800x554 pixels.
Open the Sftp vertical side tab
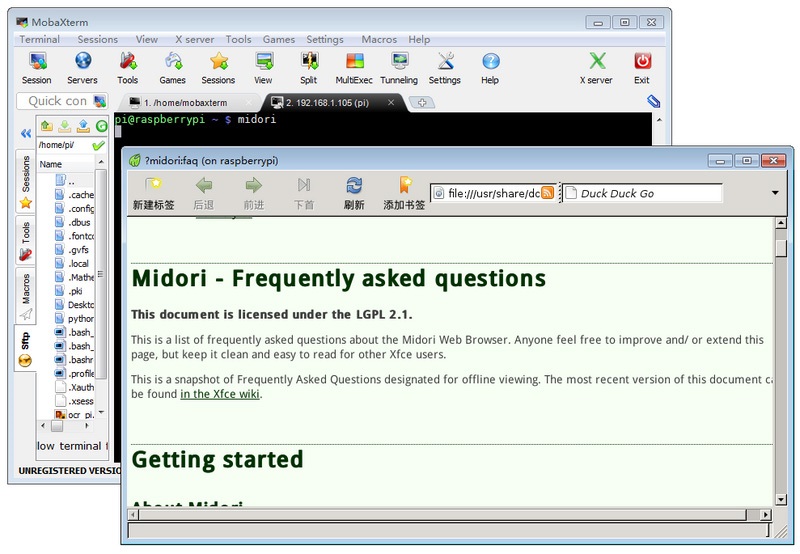click(26, 349)
